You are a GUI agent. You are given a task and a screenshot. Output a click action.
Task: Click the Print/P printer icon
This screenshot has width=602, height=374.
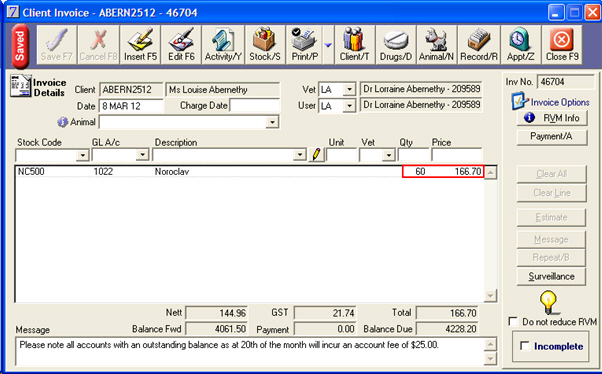point(304,45)
